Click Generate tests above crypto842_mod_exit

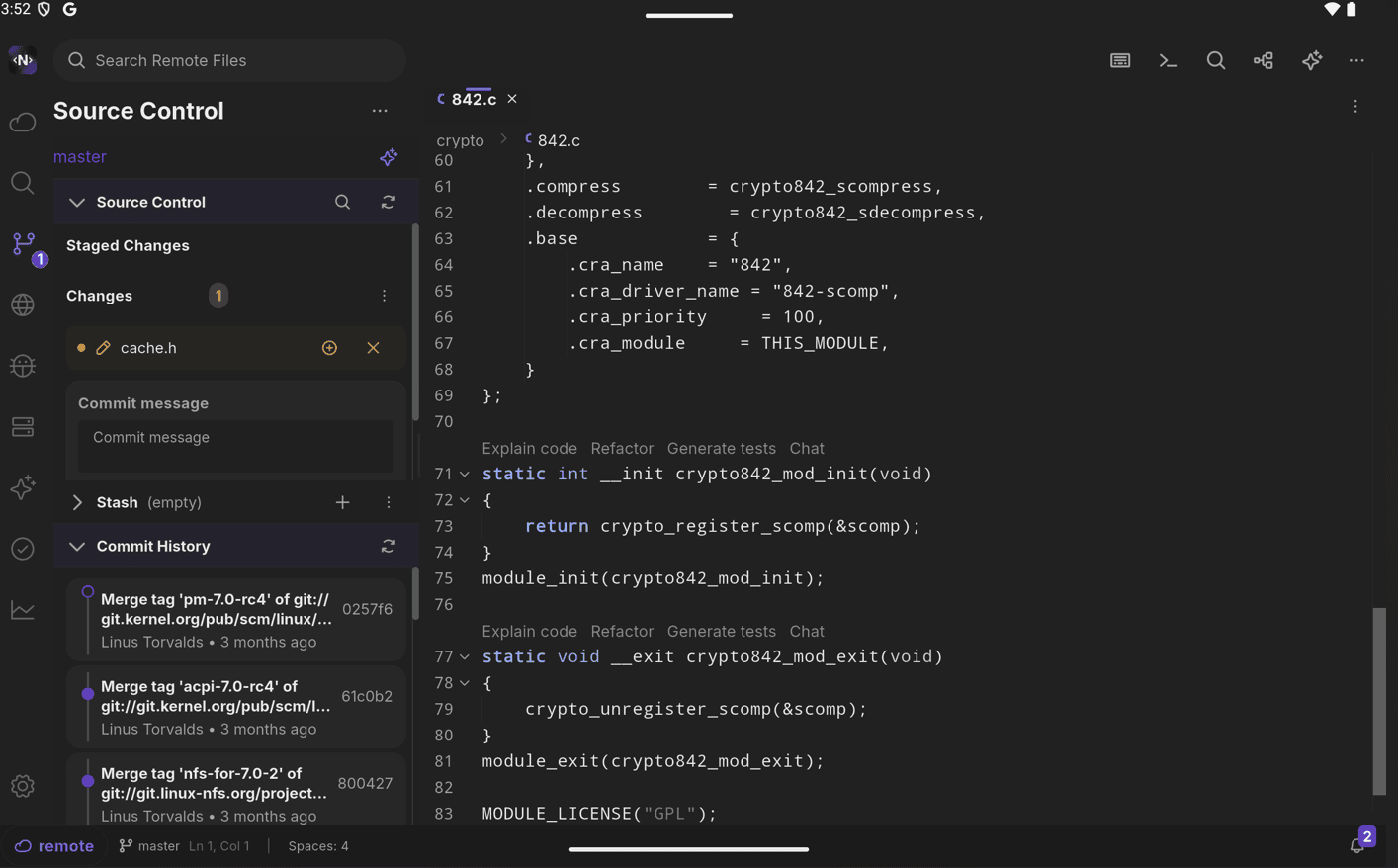click(721, 631)
